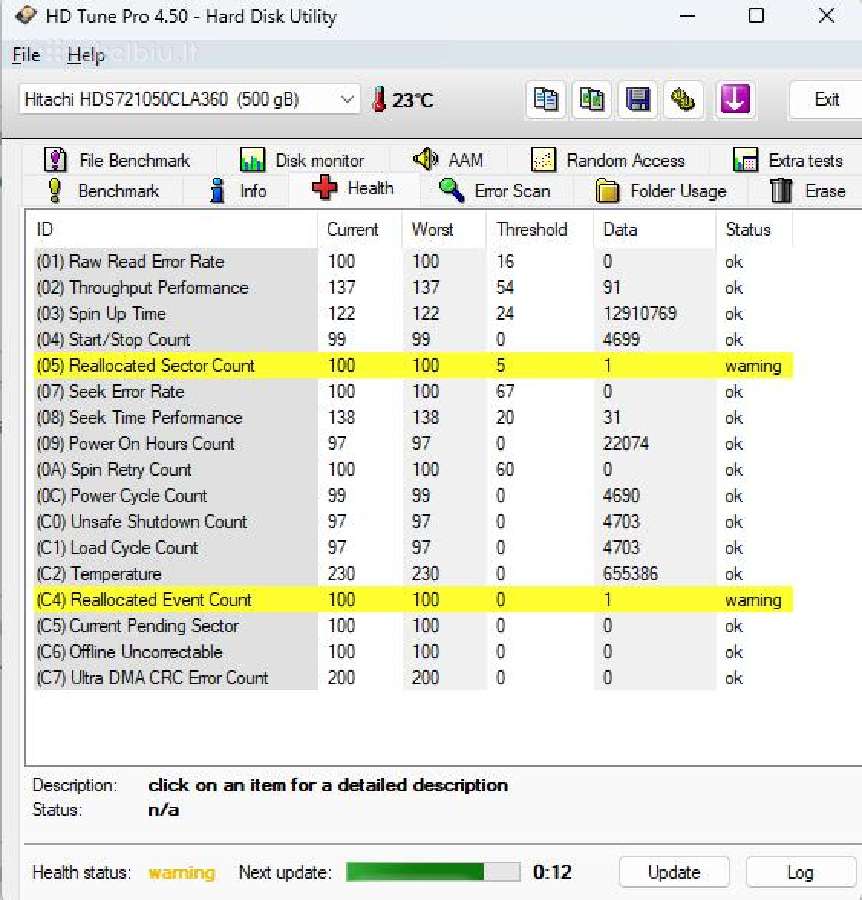Click the Exit button
The width and height of the screenshot is (862, 900).
pyautogui.click(x=826, y=100)
